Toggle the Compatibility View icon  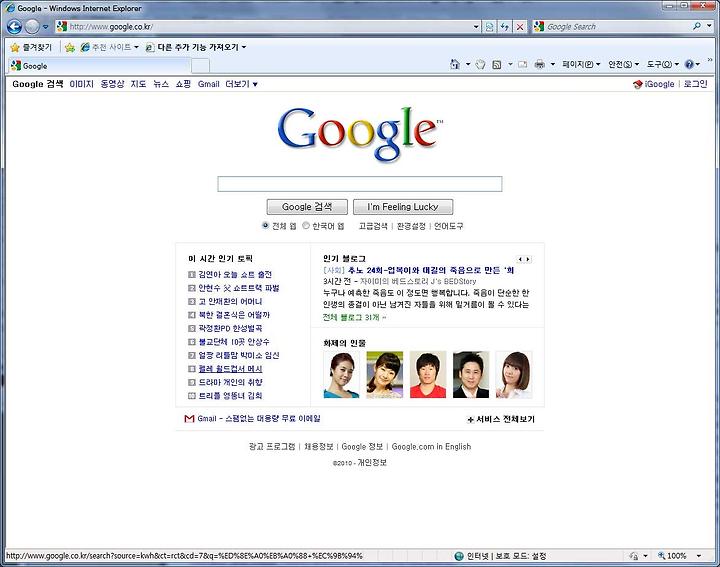pyautogui.click(x=489, y=27)
